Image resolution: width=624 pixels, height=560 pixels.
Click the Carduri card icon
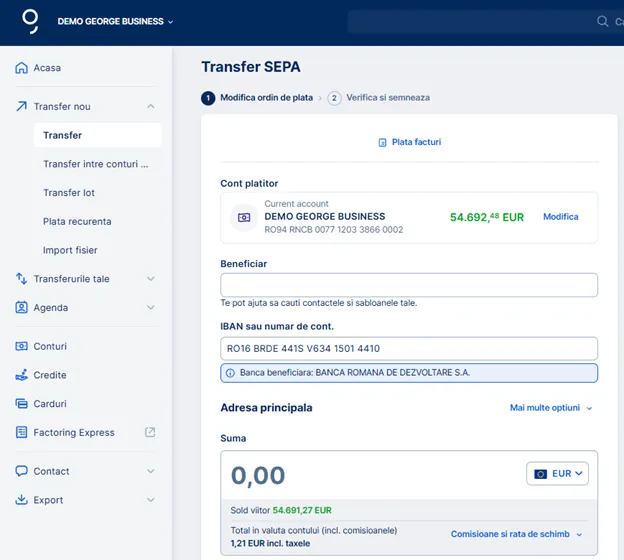click(22, 404)
